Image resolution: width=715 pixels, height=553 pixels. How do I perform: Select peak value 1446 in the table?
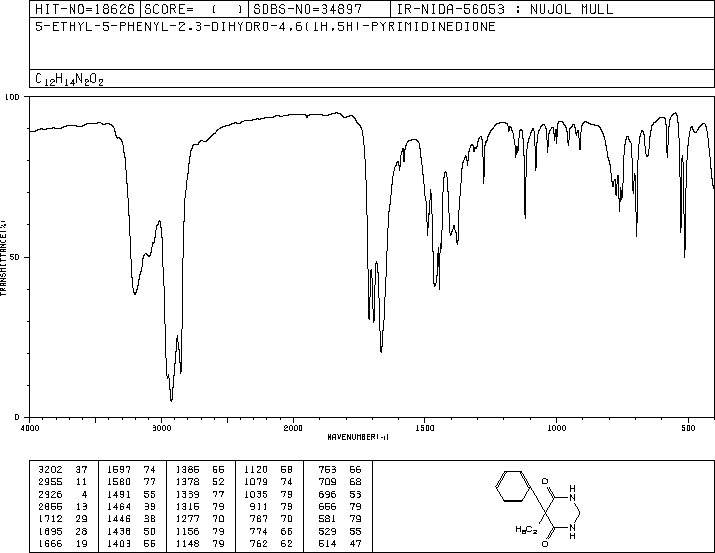tap(119, 519)
